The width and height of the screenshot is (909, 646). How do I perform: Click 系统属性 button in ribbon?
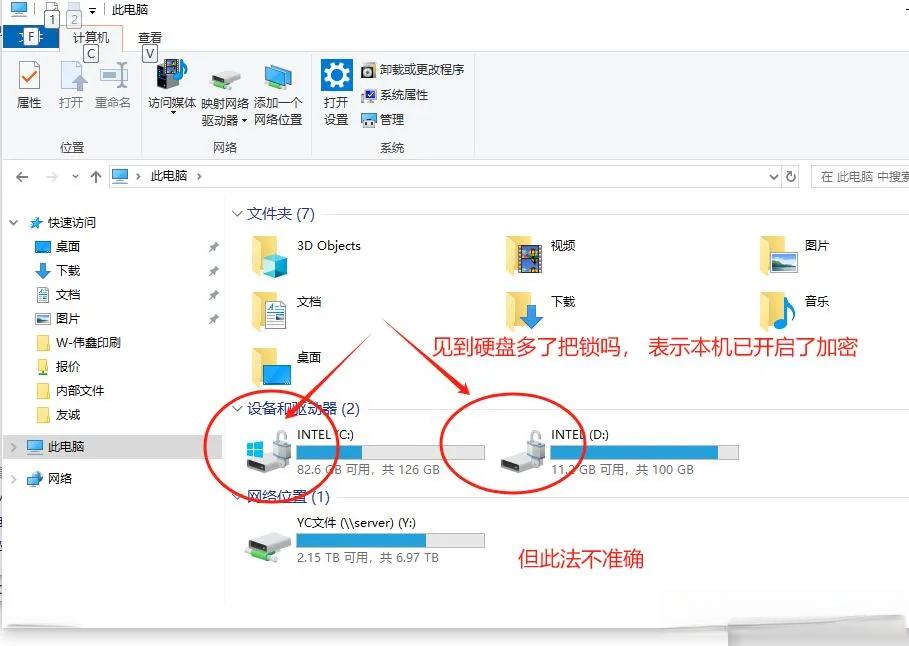click(x=394, y=95)
